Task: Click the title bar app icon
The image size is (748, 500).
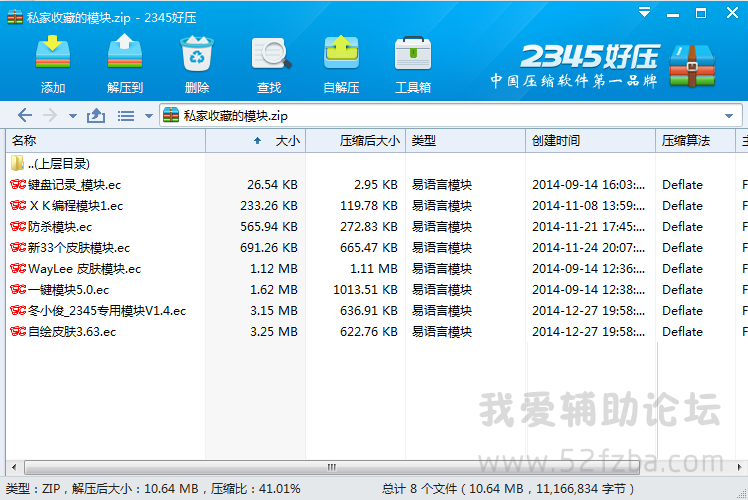Action: [15, 17]
